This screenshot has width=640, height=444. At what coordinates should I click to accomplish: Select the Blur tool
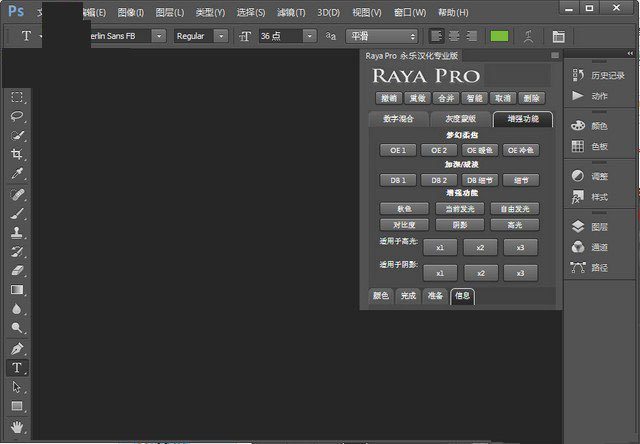pyautogui.click(x=17, y=309)
